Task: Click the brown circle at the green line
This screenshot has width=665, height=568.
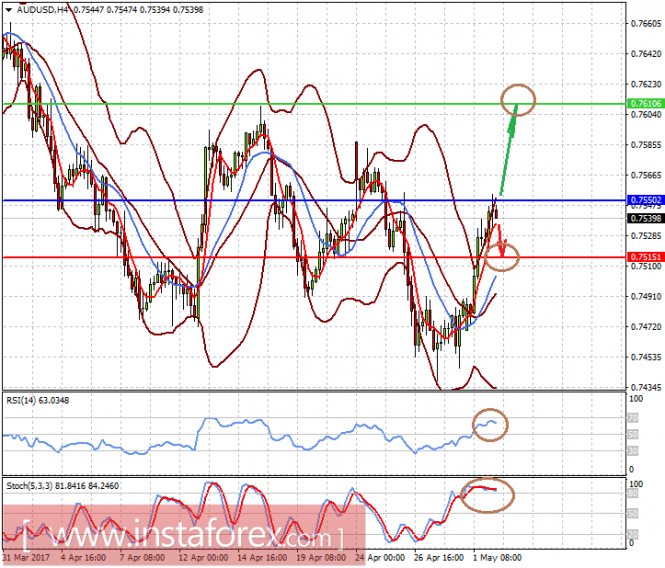Action: (518, 100)
